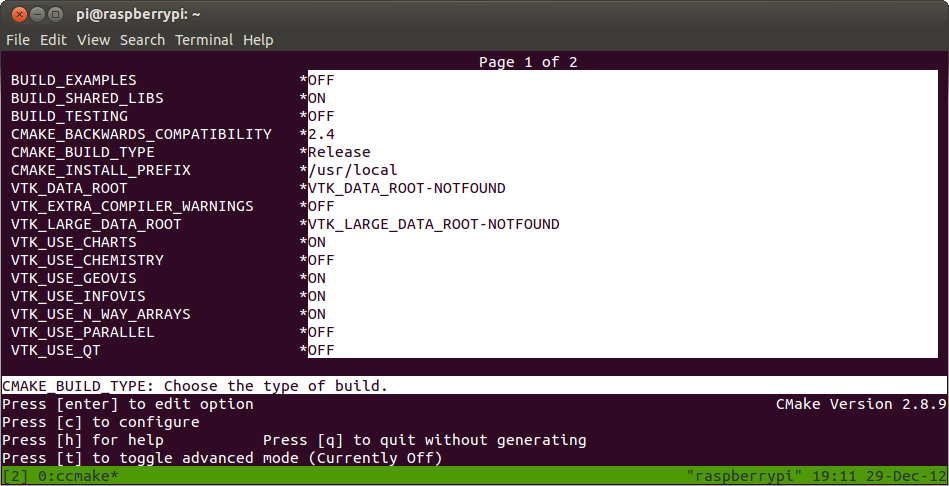Click the ON value of VTK_USE_CHARTS
The image size is (949, 486).
coord(317,242)
